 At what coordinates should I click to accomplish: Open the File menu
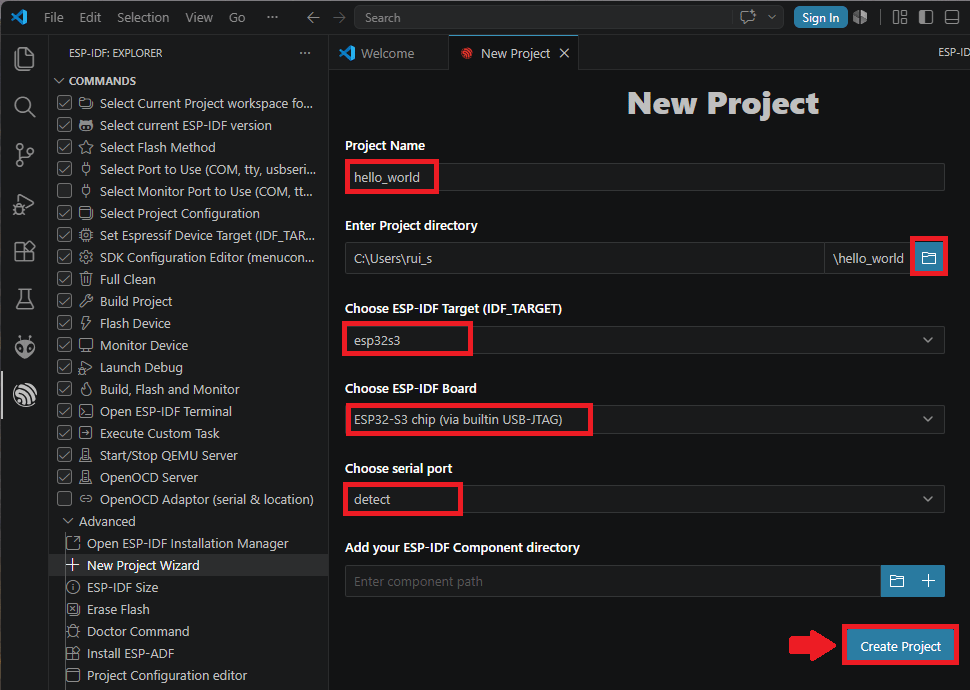point(53,17)
